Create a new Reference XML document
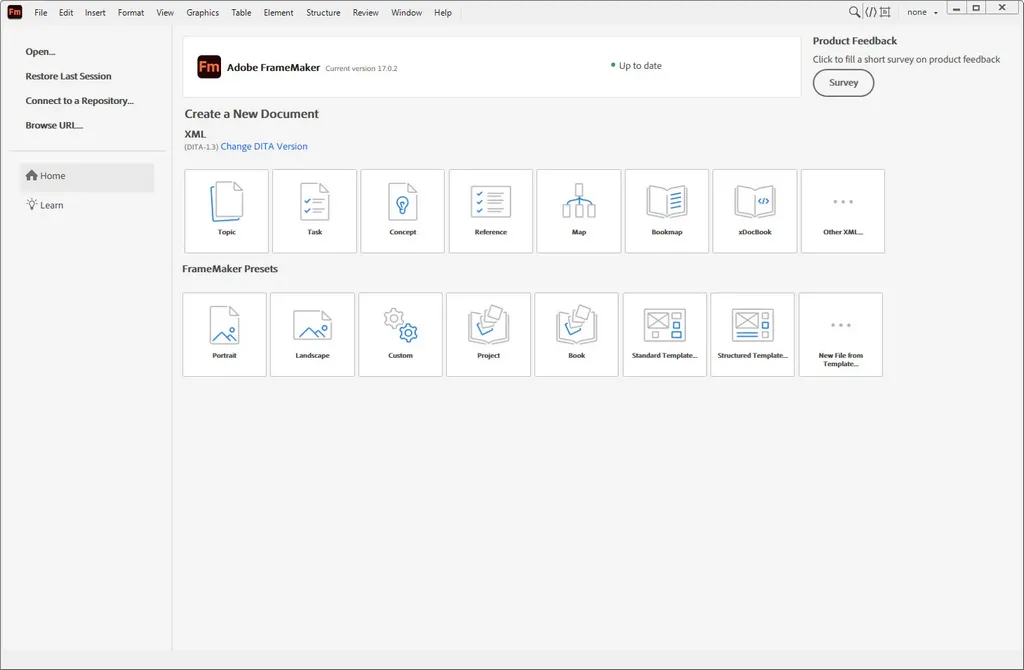Image resolution: width=1024 pixels, height=670 pixels. 490,211
